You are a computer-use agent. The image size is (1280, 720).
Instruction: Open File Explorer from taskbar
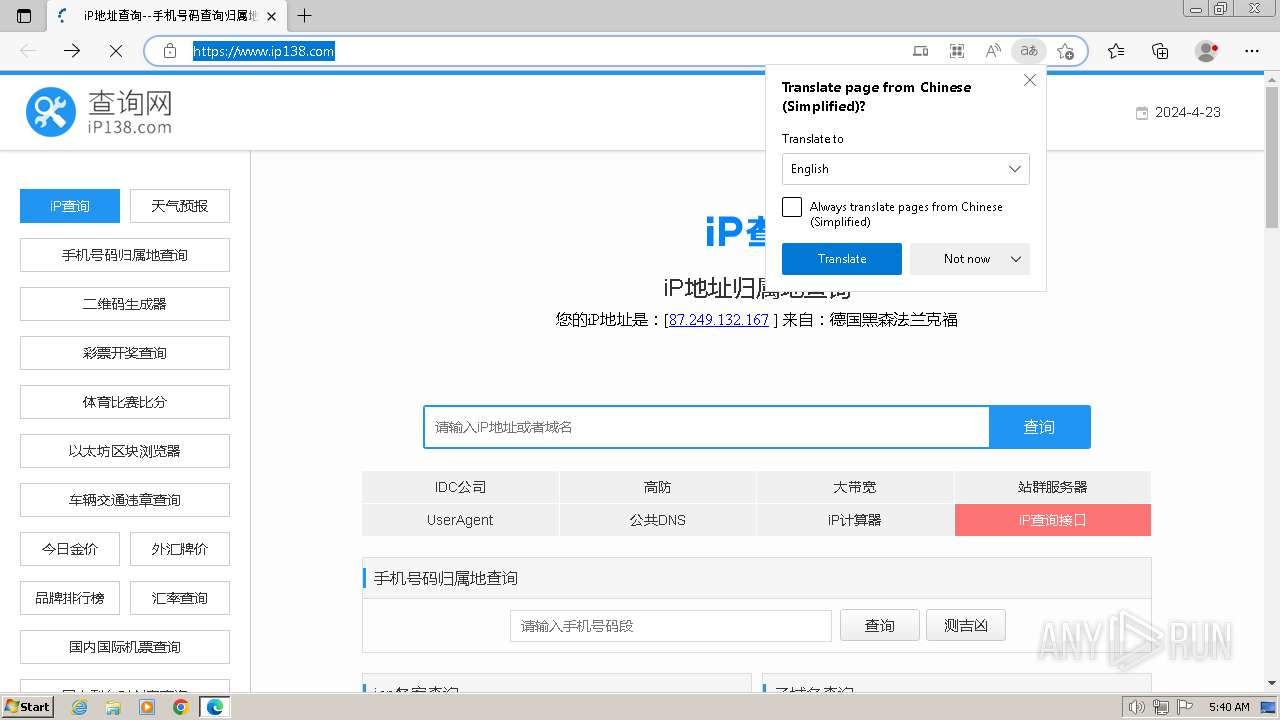113,707
